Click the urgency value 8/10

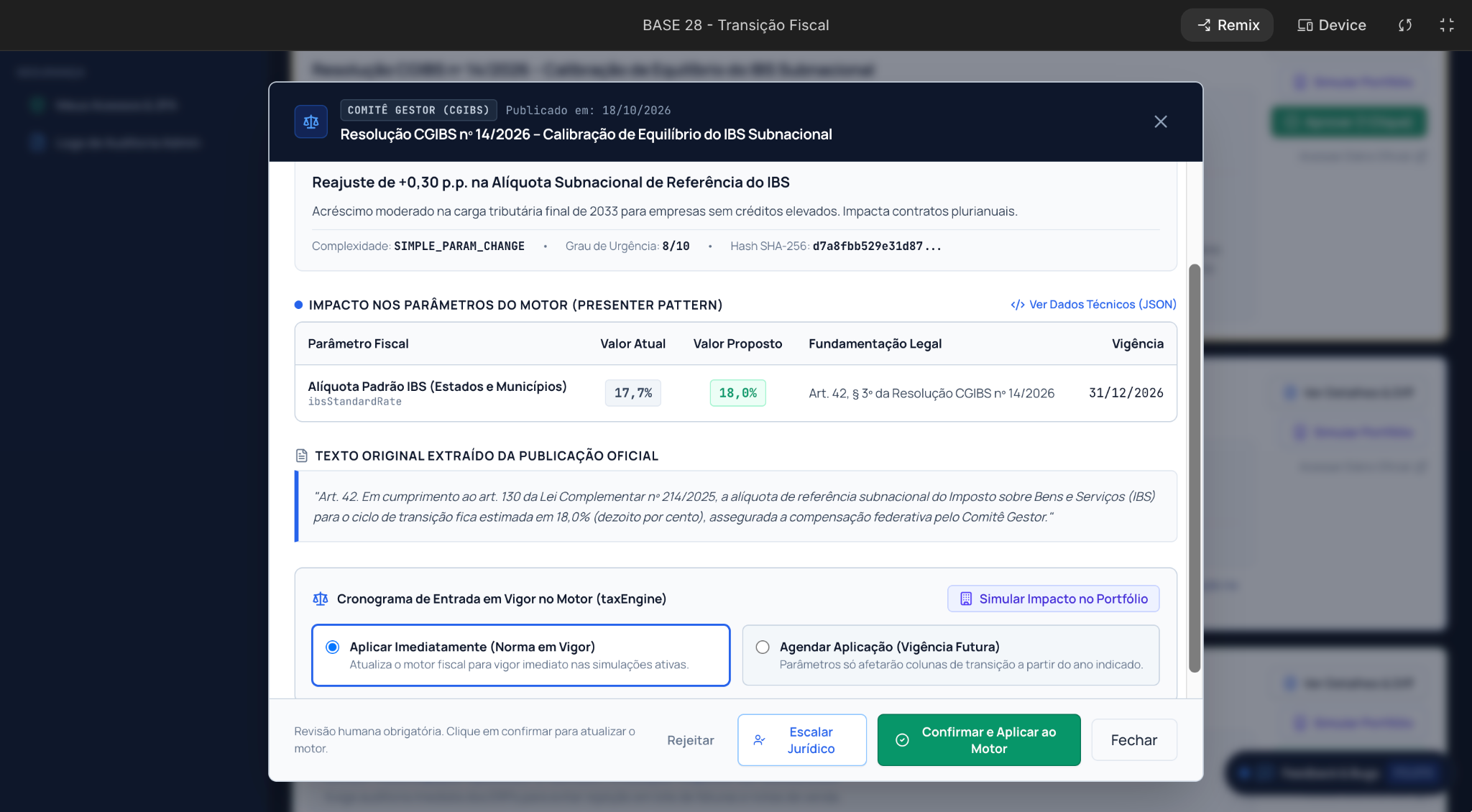[676, 246]
